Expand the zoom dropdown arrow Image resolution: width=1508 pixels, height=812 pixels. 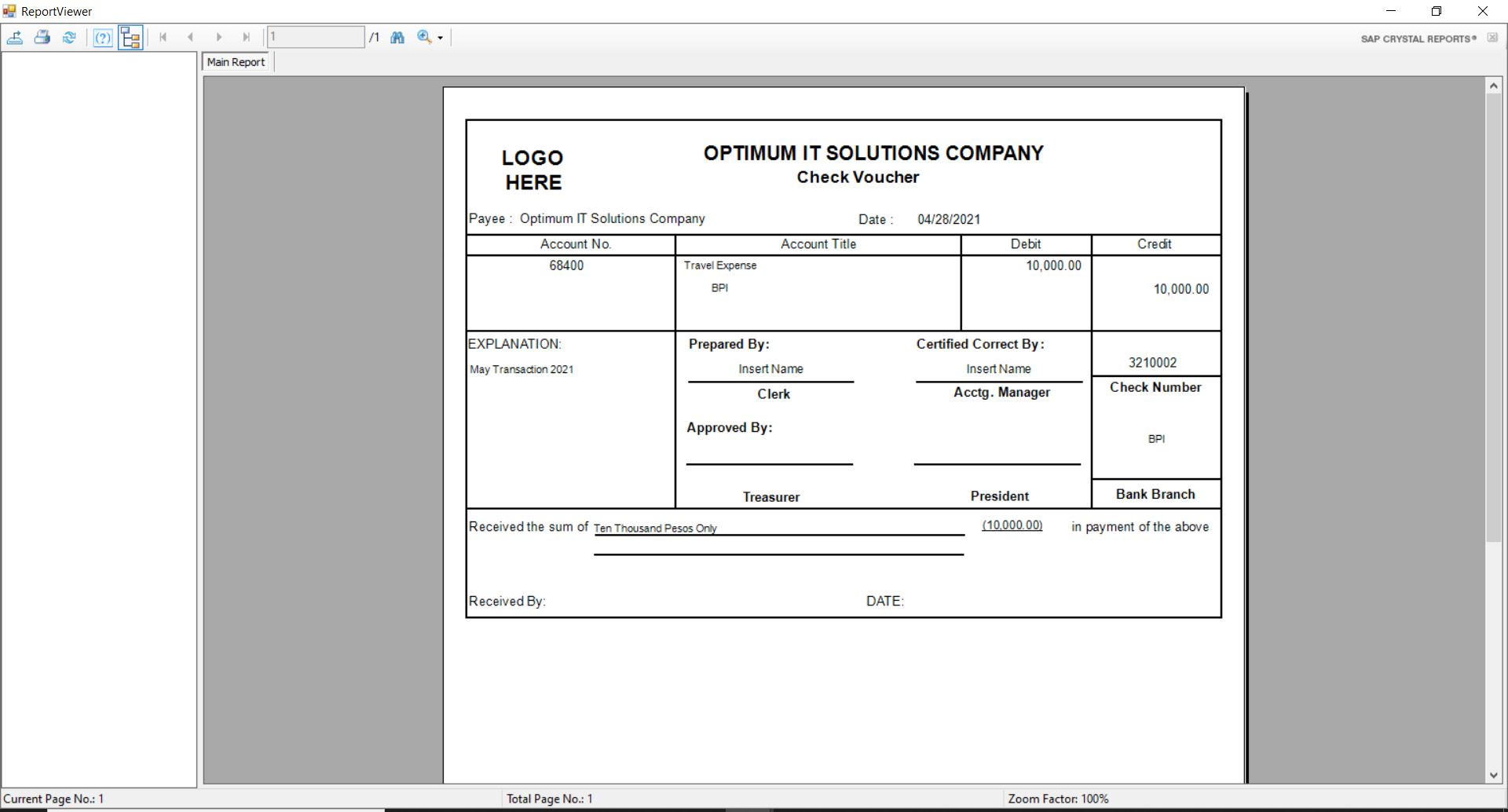(441, 38)
